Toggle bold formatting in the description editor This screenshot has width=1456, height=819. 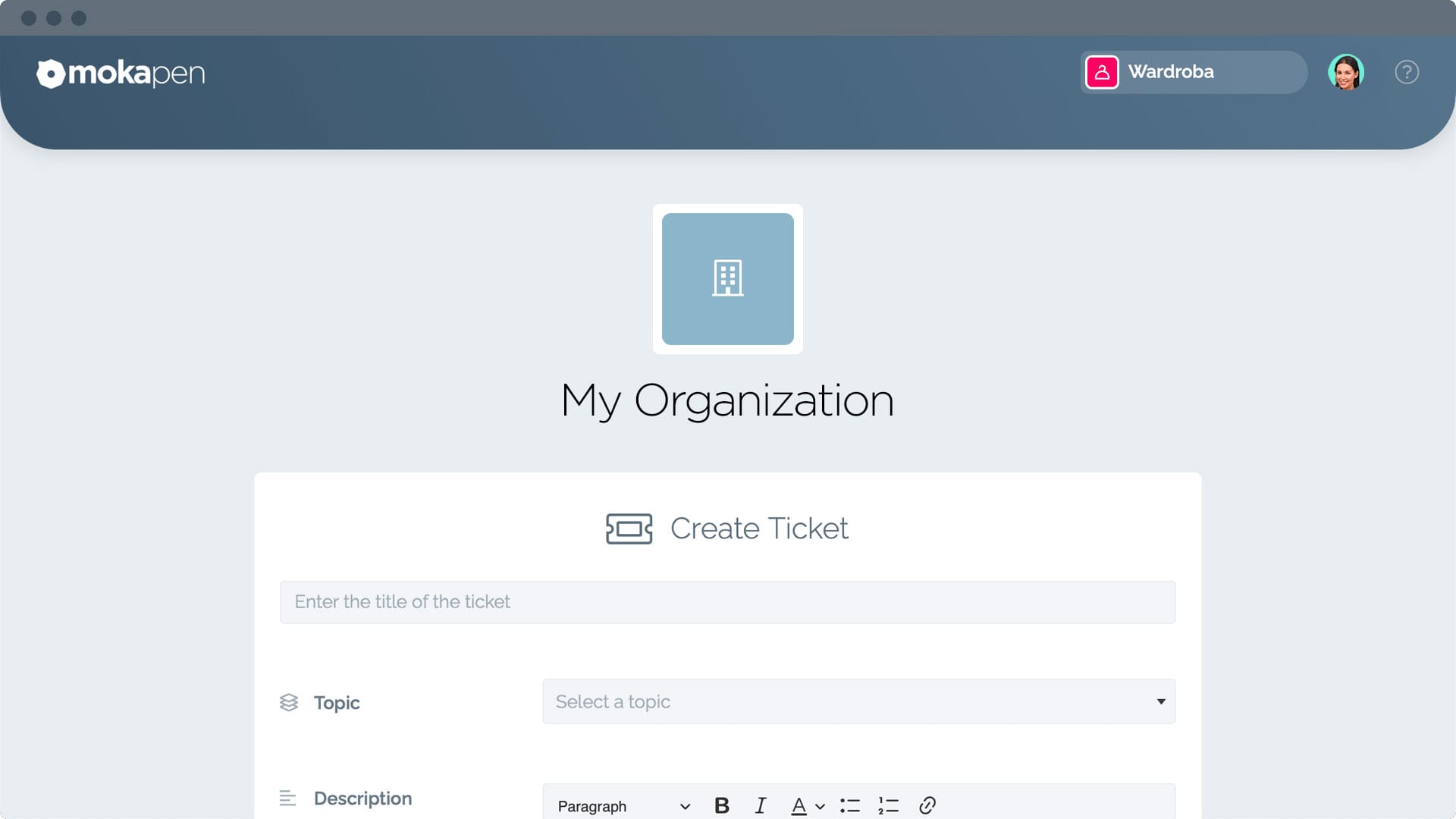pyautogui.click(x=722, y=805)
